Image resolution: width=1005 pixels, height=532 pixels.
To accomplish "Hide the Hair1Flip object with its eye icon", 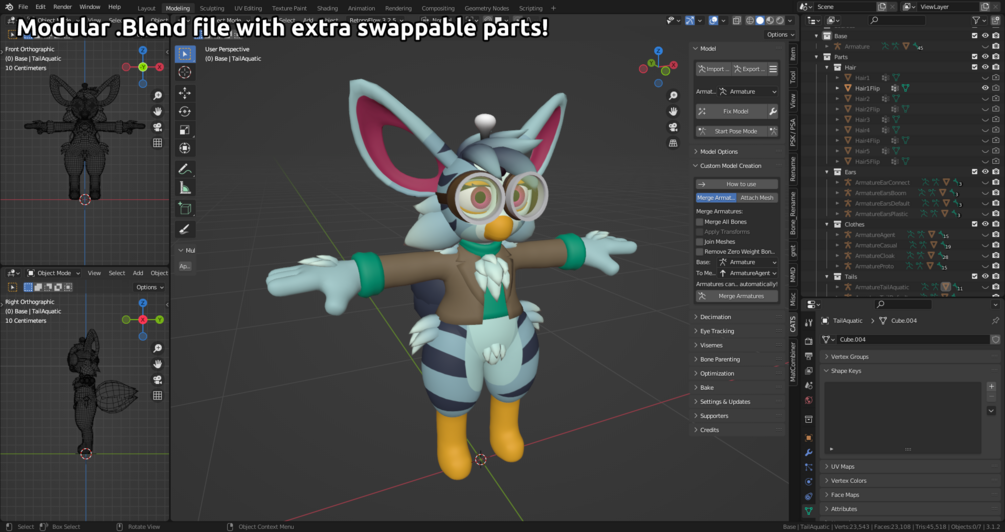I will pyautogui.click(x=985, y=88).
